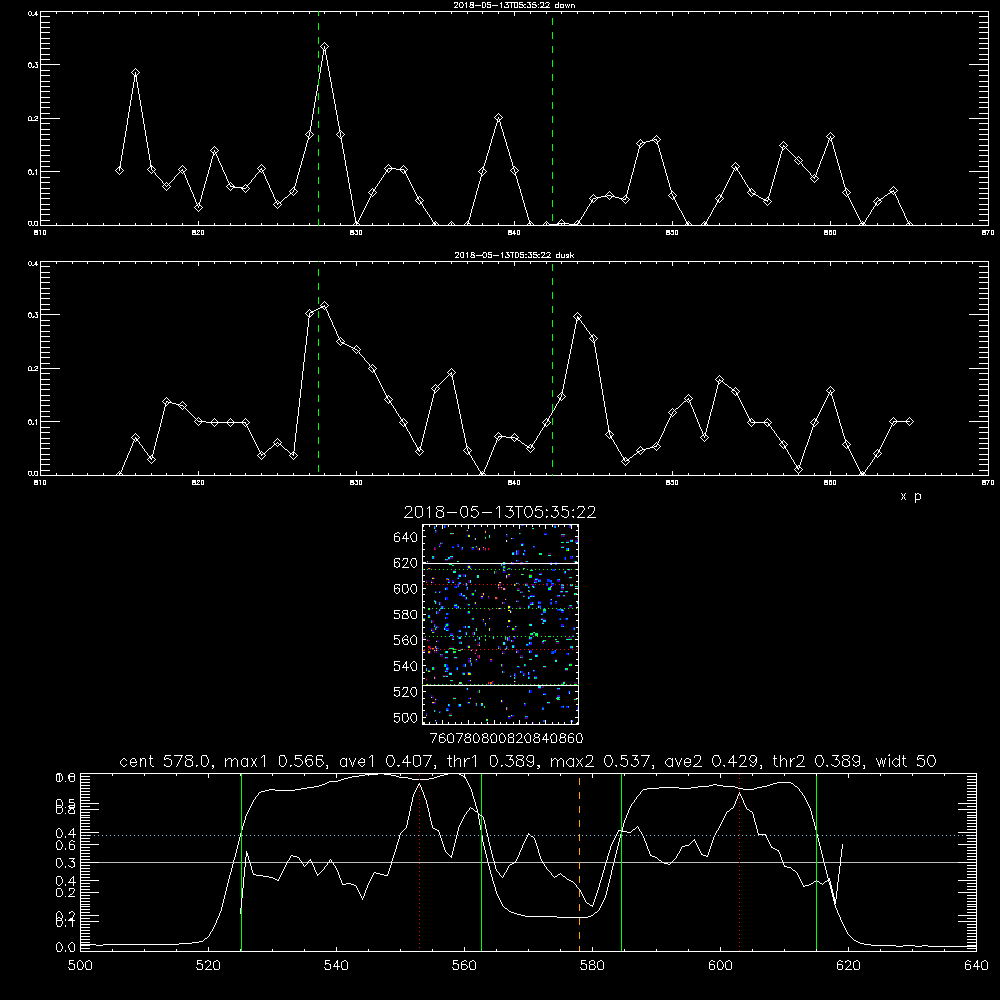Screen dimensions: 1000x1000
Task: Click the 0.1 y-axis label of the dusk plot
Action: (x=33, y=422)
